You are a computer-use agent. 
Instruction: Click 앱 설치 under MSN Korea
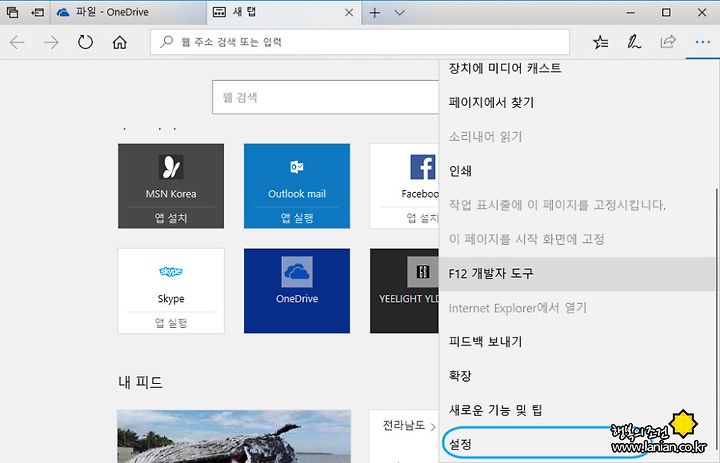[x=171, y=218]
